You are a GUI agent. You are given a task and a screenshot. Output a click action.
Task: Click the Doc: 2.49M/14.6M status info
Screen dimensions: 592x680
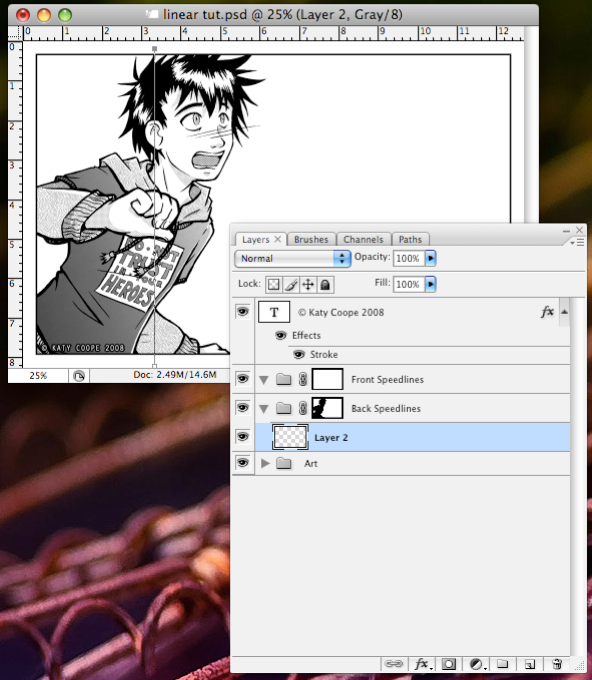pyautogui.click(x=175, y=375)
